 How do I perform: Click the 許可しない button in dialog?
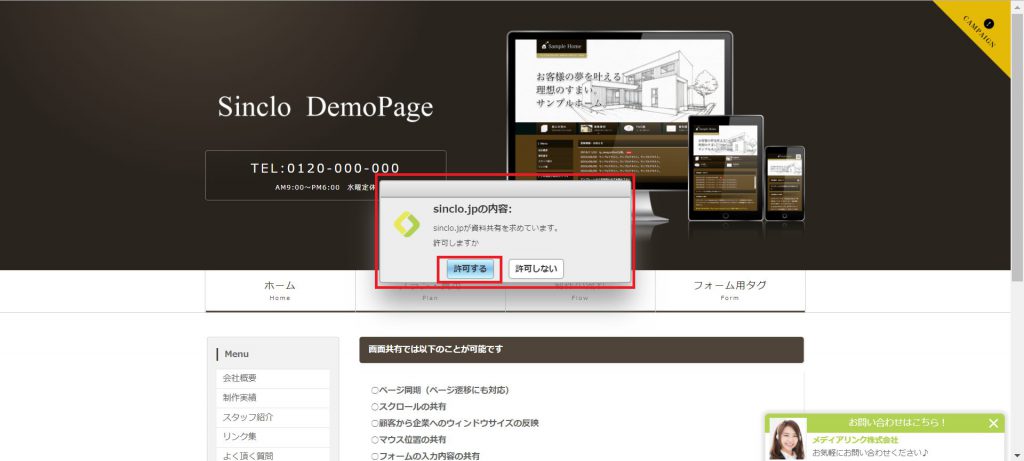[536, 269]
